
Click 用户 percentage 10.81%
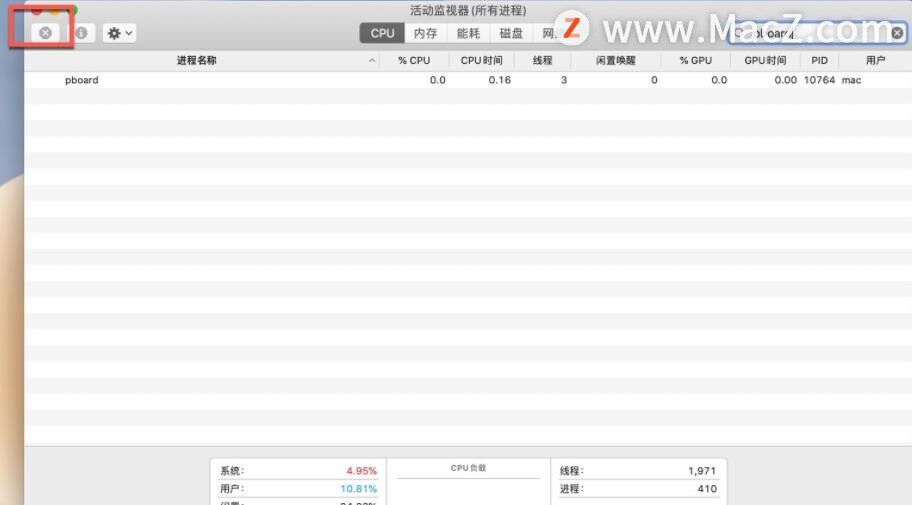point(358,489)
